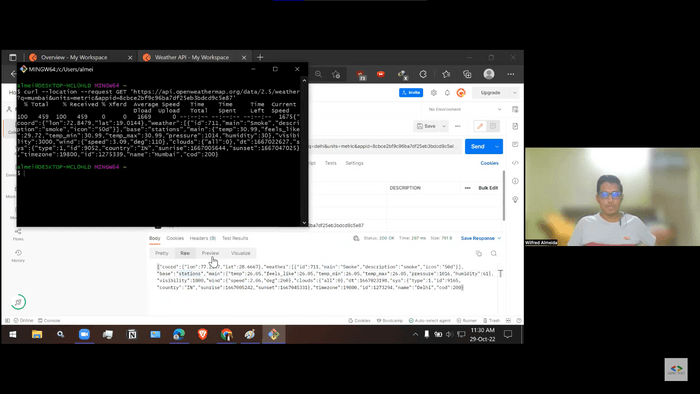Open the notifications bell icon
This screenshot has height=394, width=700.
coord(447,93)
